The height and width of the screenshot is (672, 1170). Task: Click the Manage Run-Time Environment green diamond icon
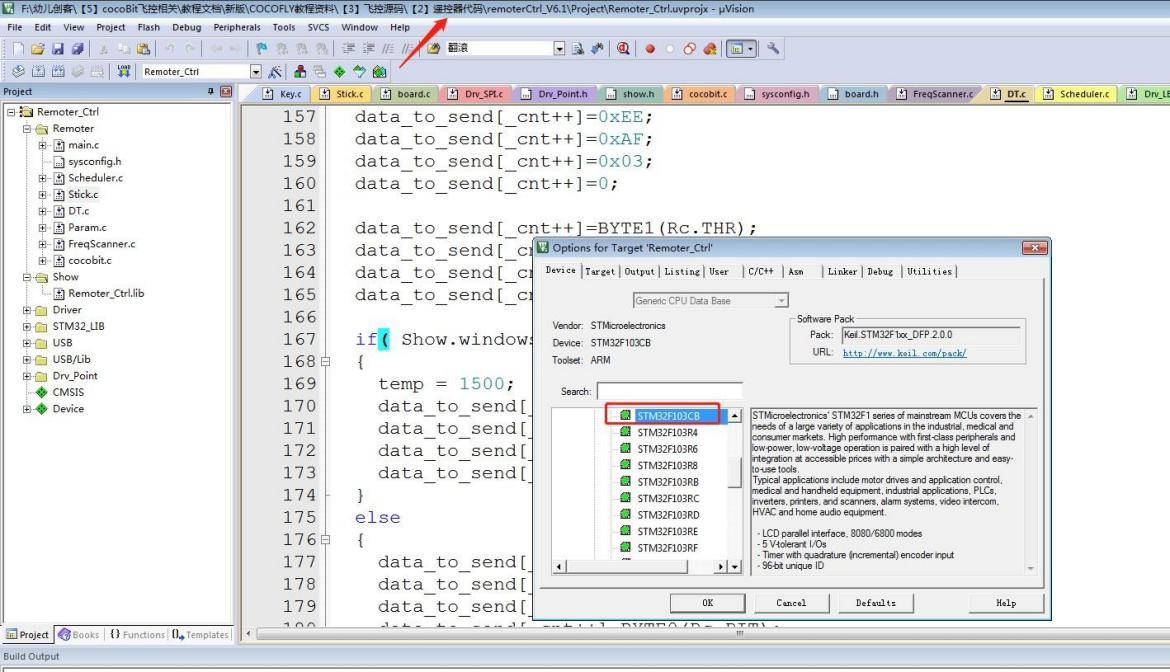pyautogui.click(x=340, y=72)
